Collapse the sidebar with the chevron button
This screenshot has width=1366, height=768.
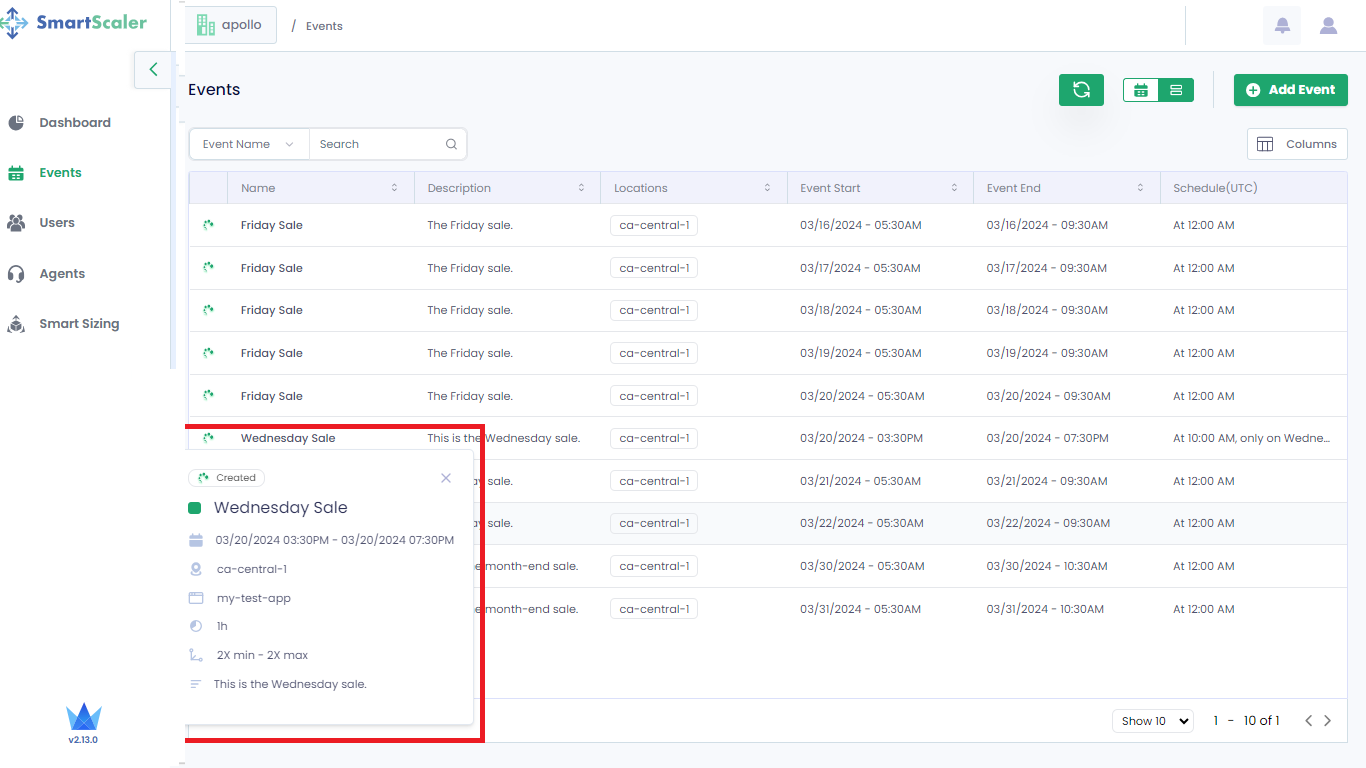pyautogui.click(x=153, y=69)
